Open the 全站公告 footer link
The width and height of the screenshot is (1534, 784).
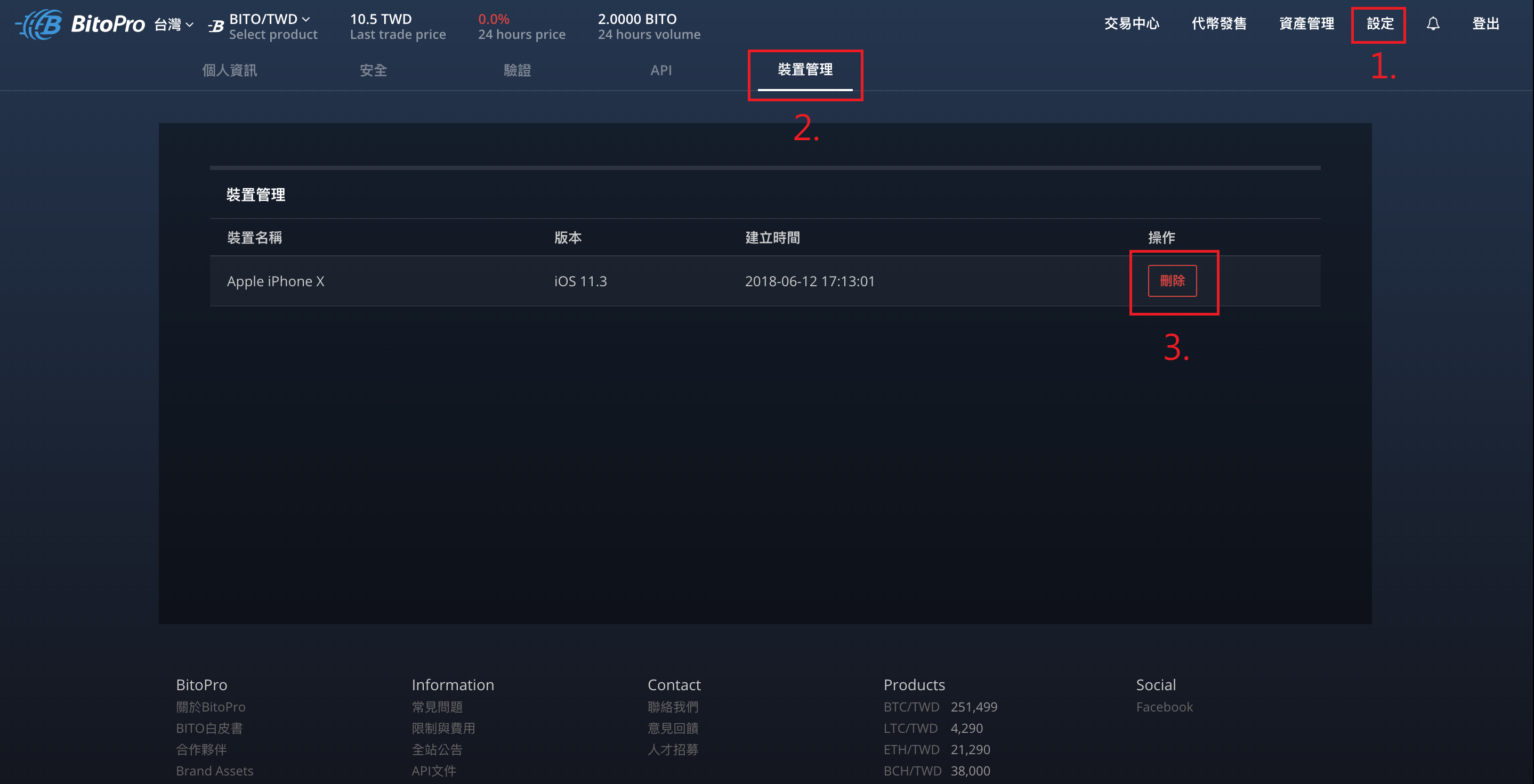pyautogui.click(x=437, y=749)
